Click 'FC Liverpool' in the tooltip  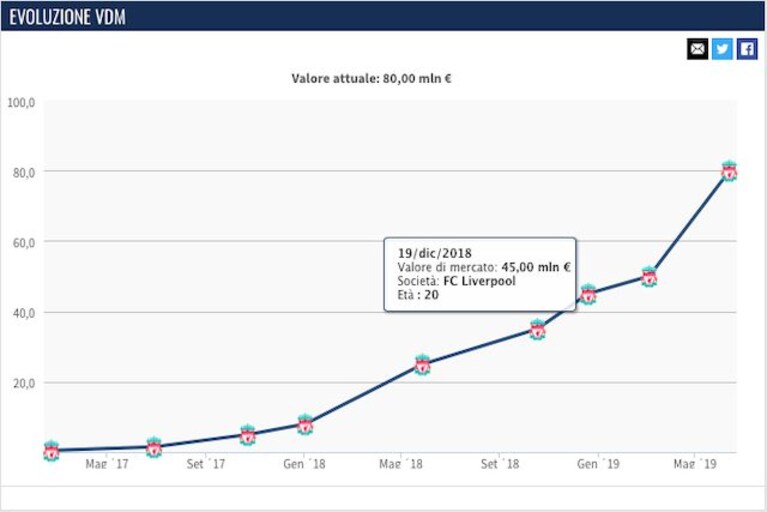479,281
